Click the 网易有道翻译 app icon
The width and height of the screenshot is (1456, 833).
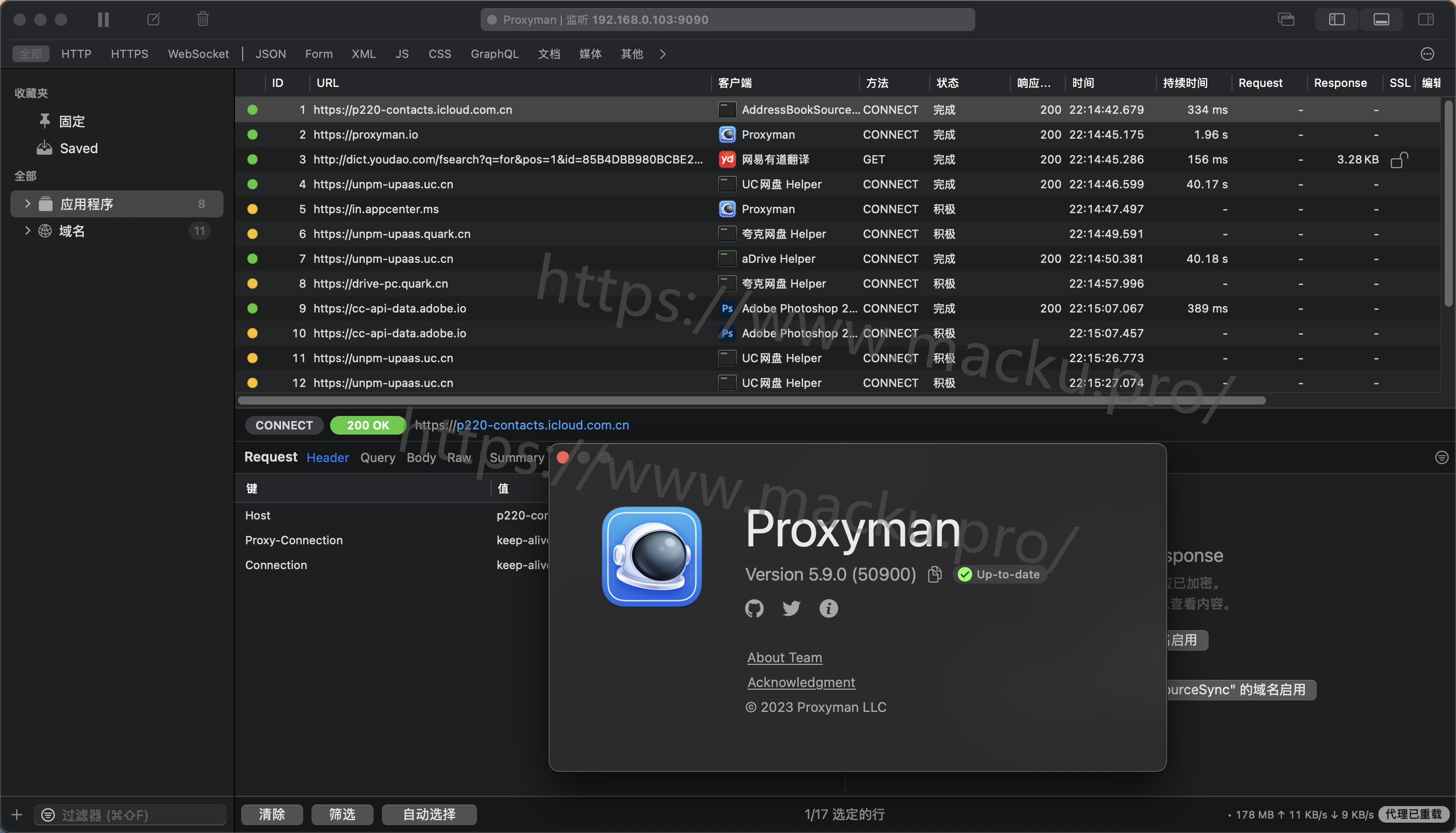(x=726, y=159)
